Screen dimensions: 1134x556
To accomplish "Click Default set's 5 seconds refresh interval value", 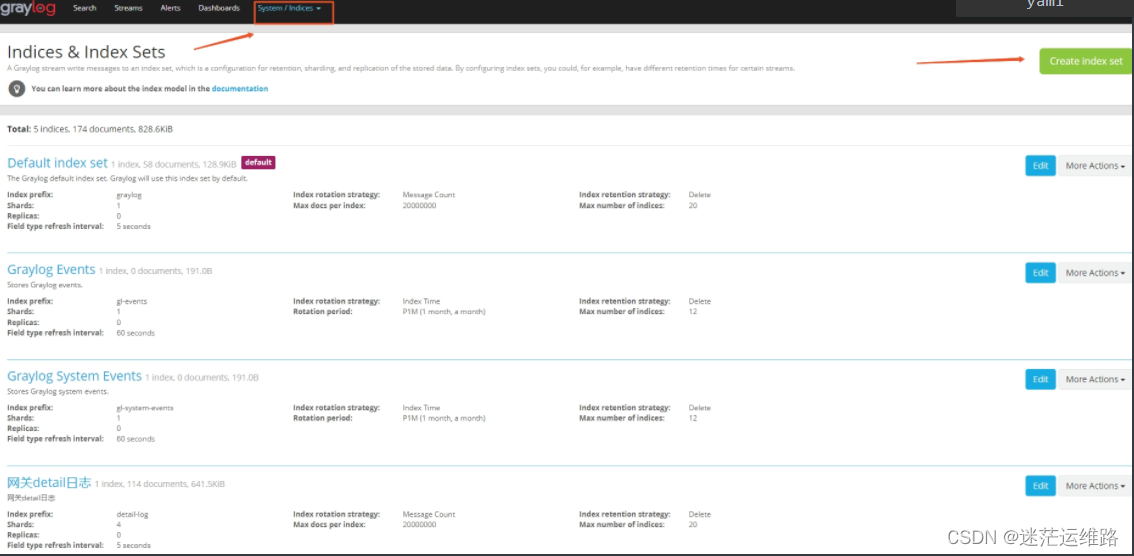I will pos(134,226).
